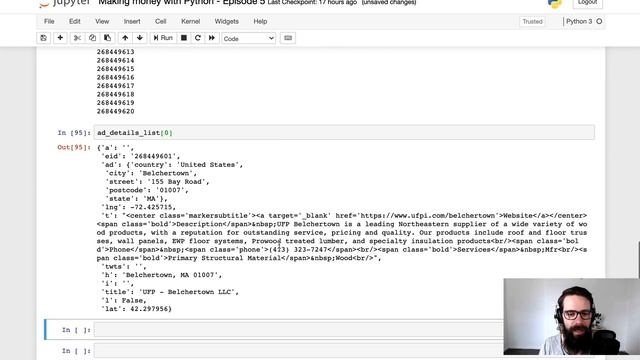Open the Help menu
The width and height of the screenshot is (640, 360).
click(x=260, y=21)
